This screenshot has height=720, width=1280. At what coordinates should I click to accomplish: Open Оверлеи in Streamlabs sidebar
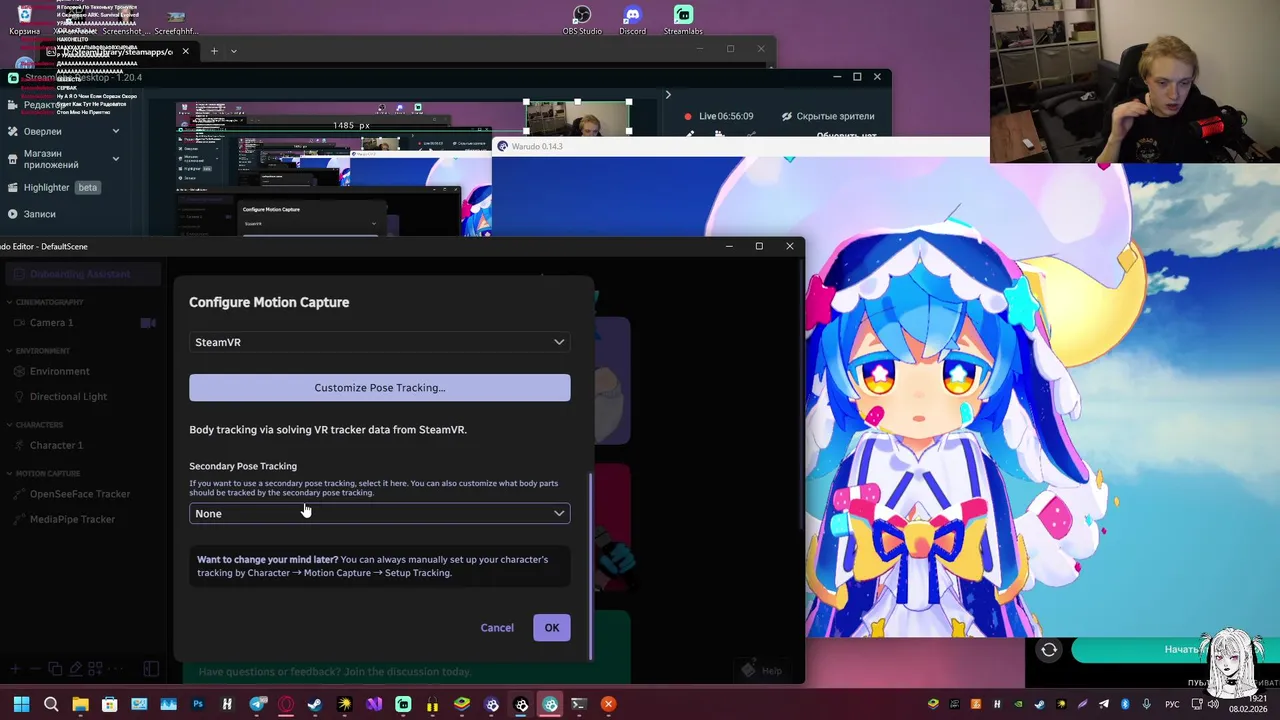click(42, 131)
